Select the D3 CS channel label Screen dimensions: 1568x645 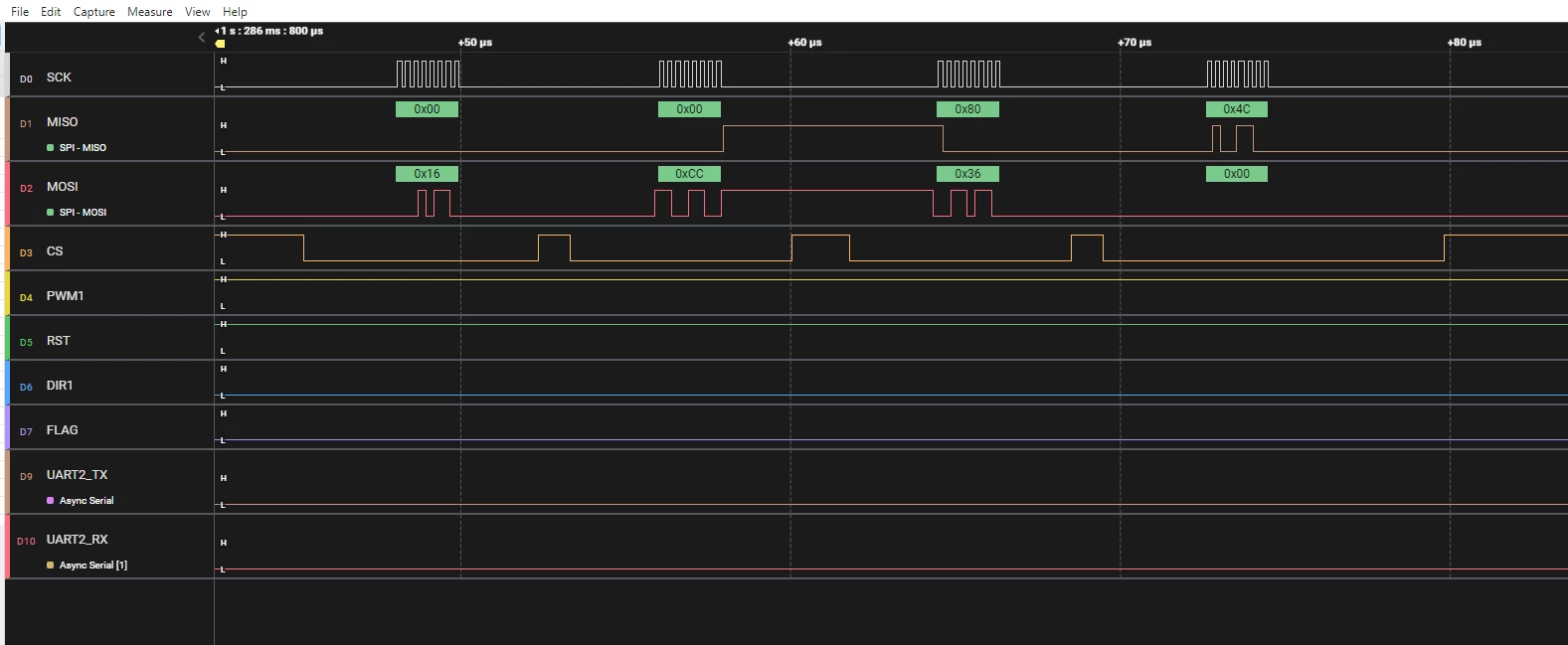point(55,251)
